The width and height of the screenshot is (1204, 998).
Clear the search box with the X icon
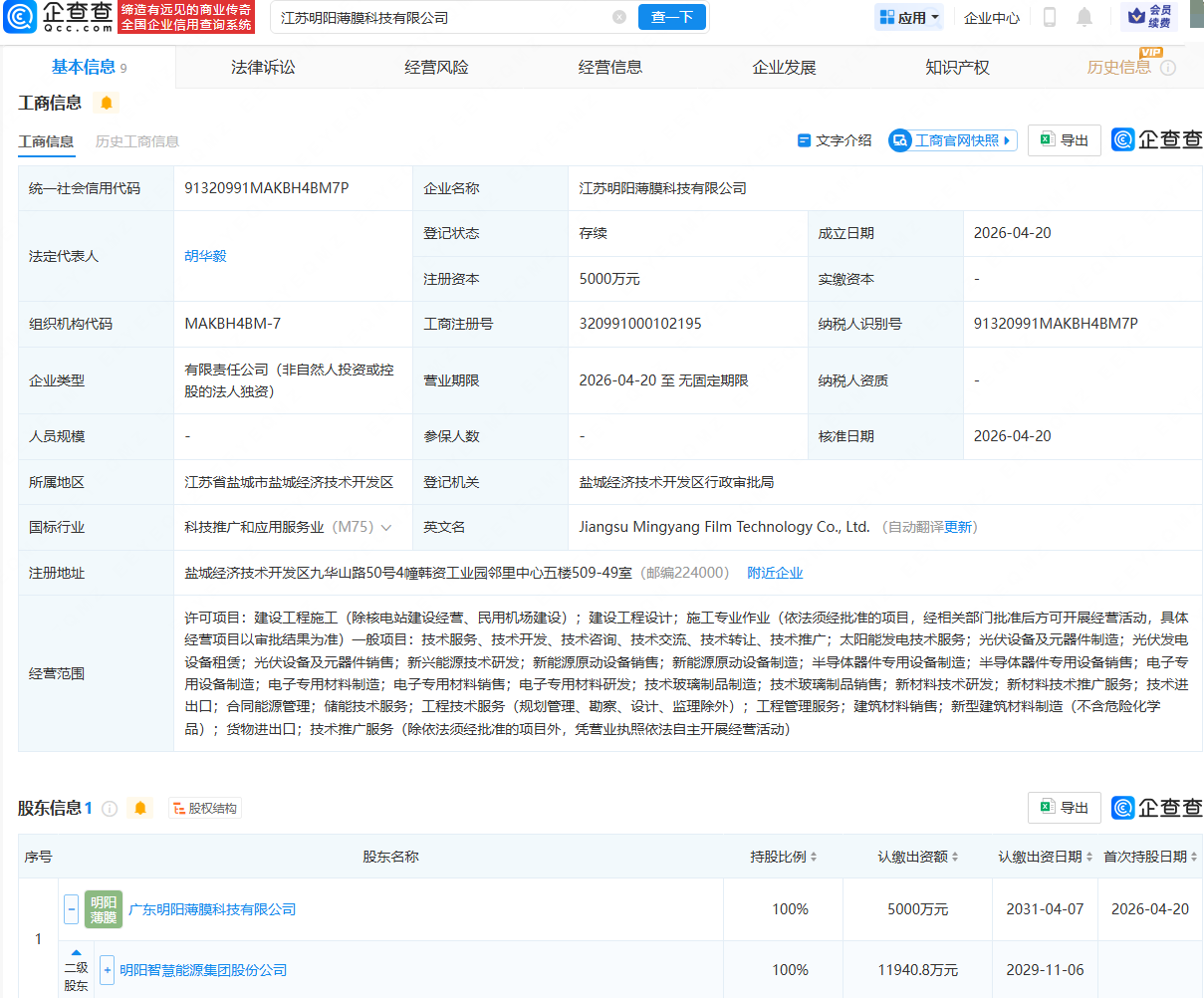click(x=619, y=17)
